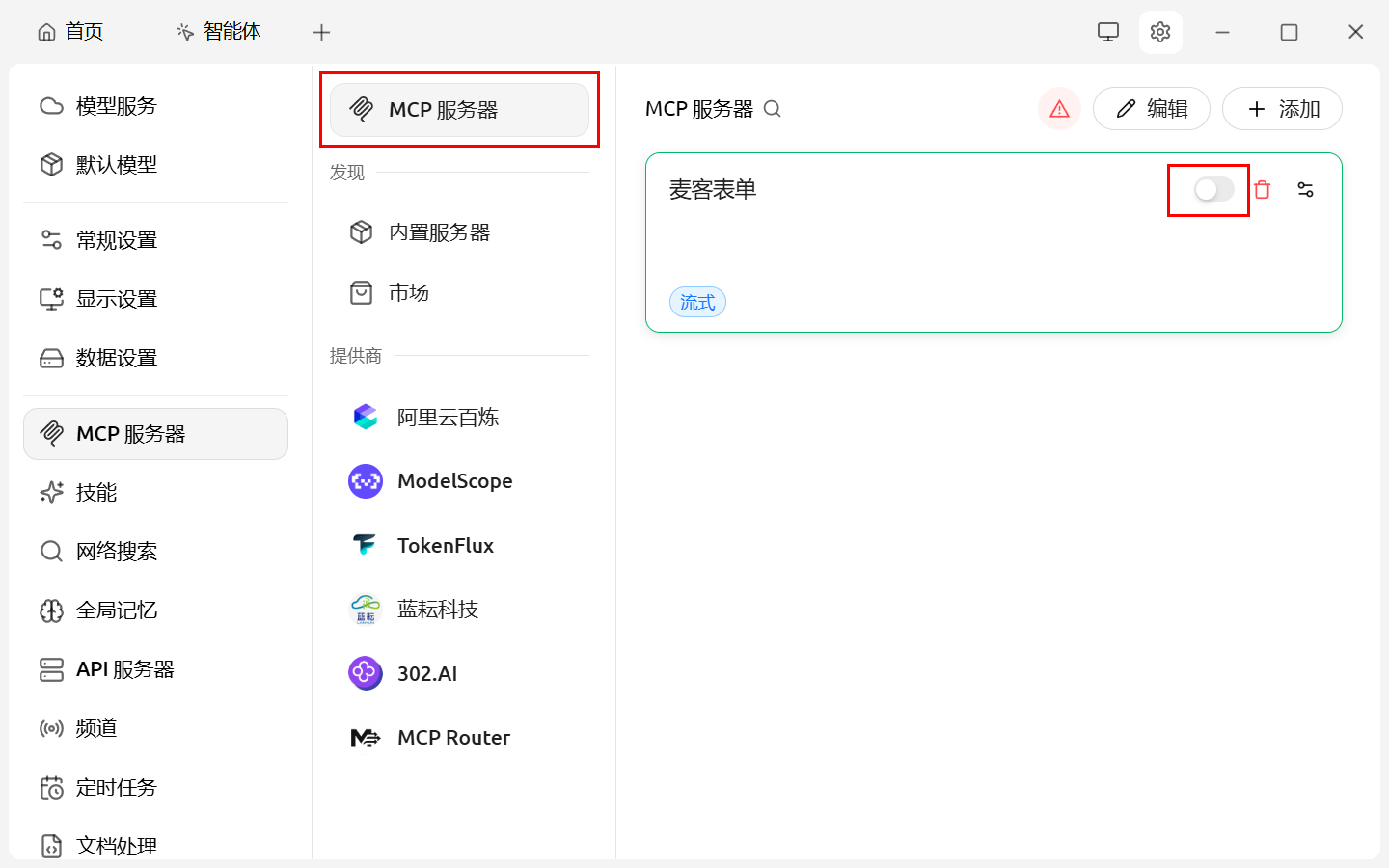The image size is (1389, 868).
Task: Select the 阿里云百炼 provider
Action: coord(448,418)
